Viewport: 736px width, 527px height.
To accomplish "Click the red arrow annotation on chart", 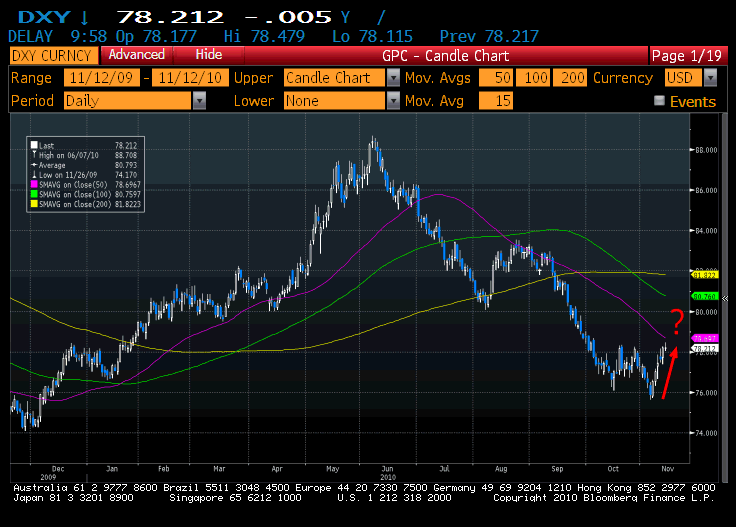I will (669, 364).
